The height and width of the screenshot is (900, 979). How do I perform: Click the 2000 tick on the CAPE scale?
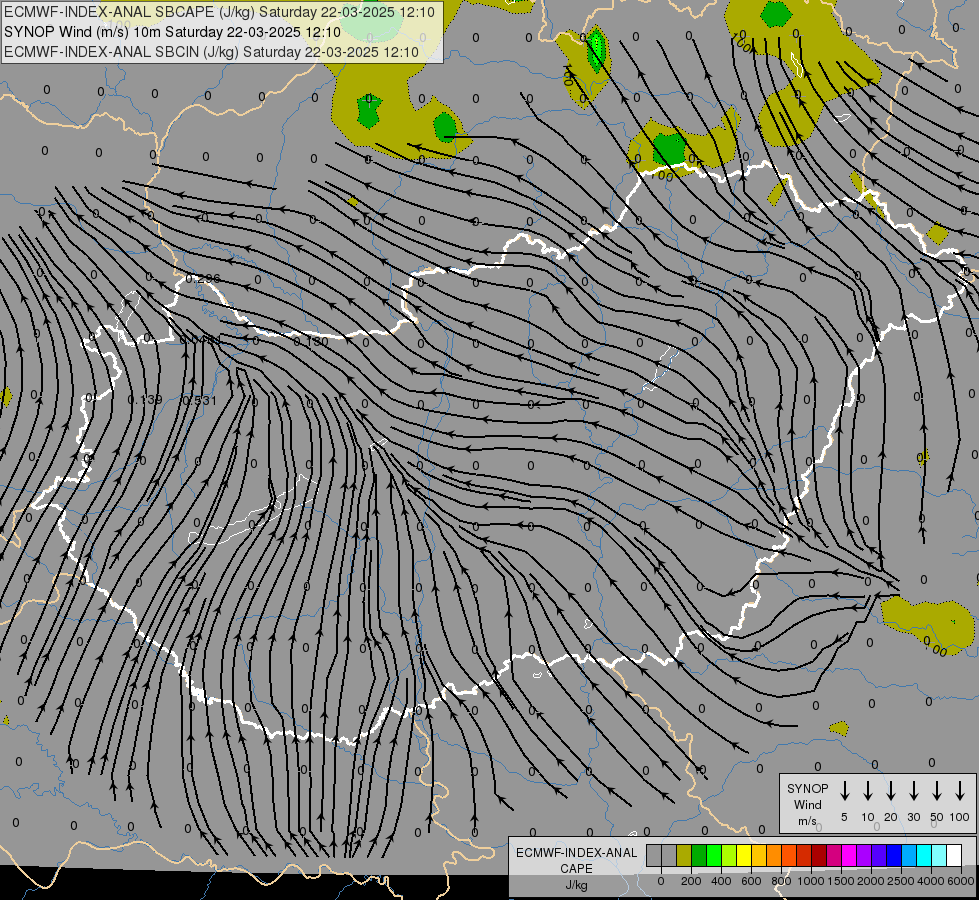(870, 881)
